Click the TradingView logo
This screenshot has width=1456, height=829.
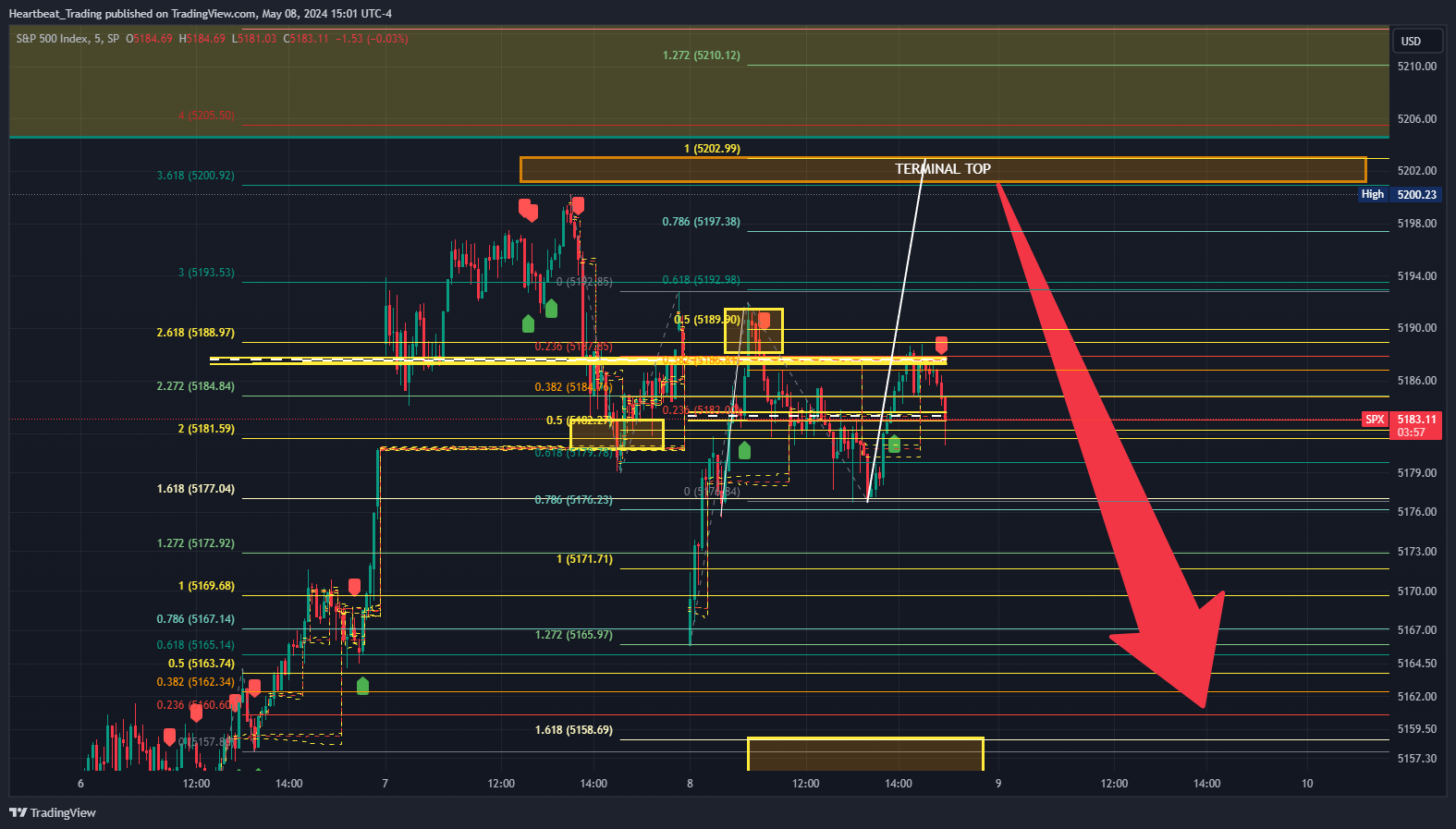pos(53,812)
